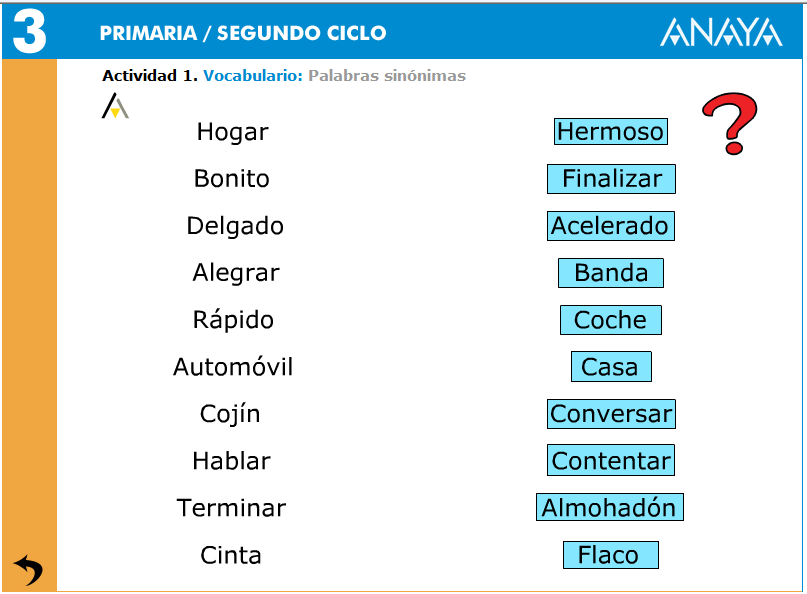Select the Finalizar answer box
The image size is (807, 594).
click(x=610, y=179)
